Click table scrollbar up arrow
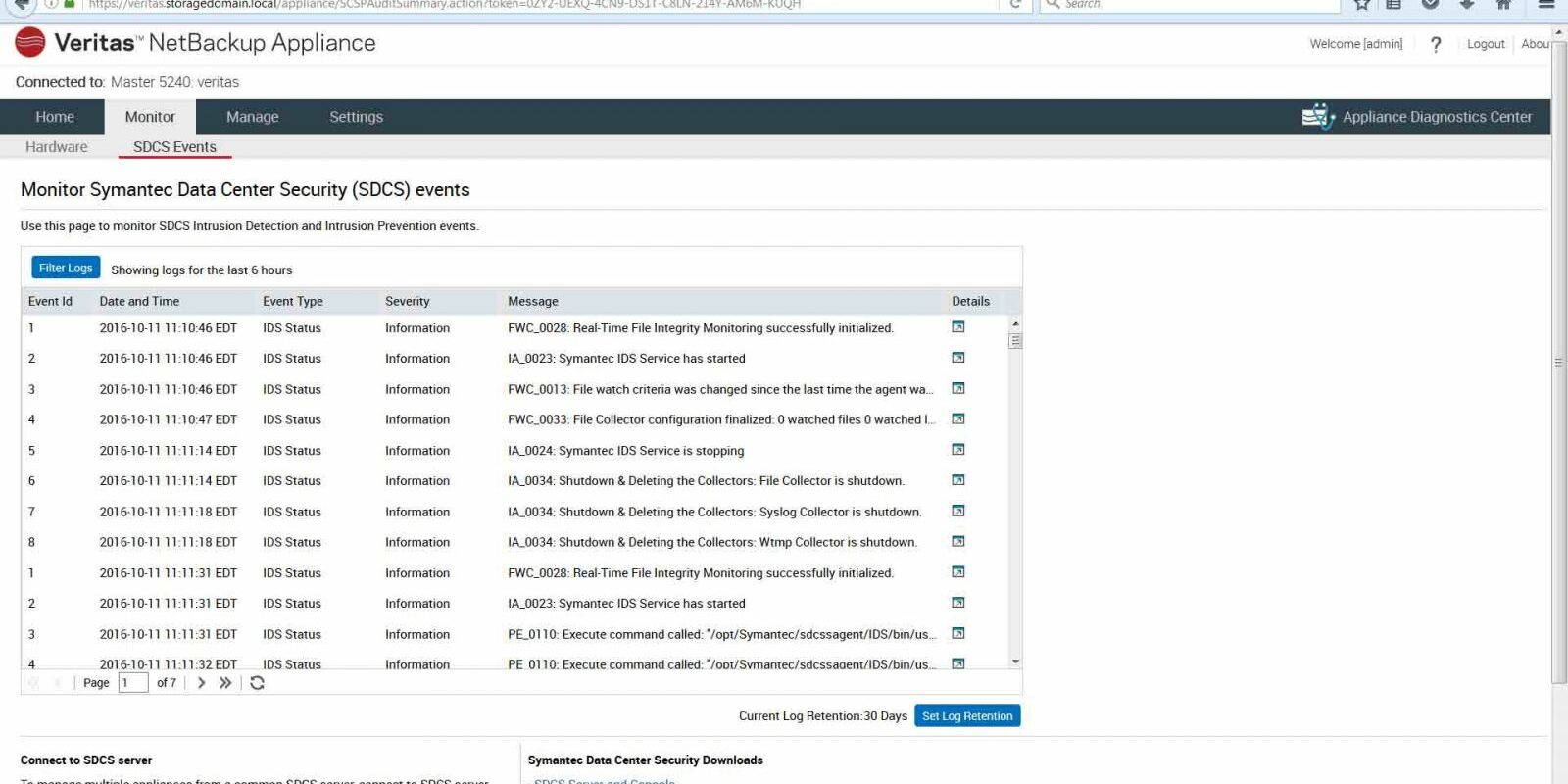This screenshot has height=784, width=1568. click(1015, 323)
